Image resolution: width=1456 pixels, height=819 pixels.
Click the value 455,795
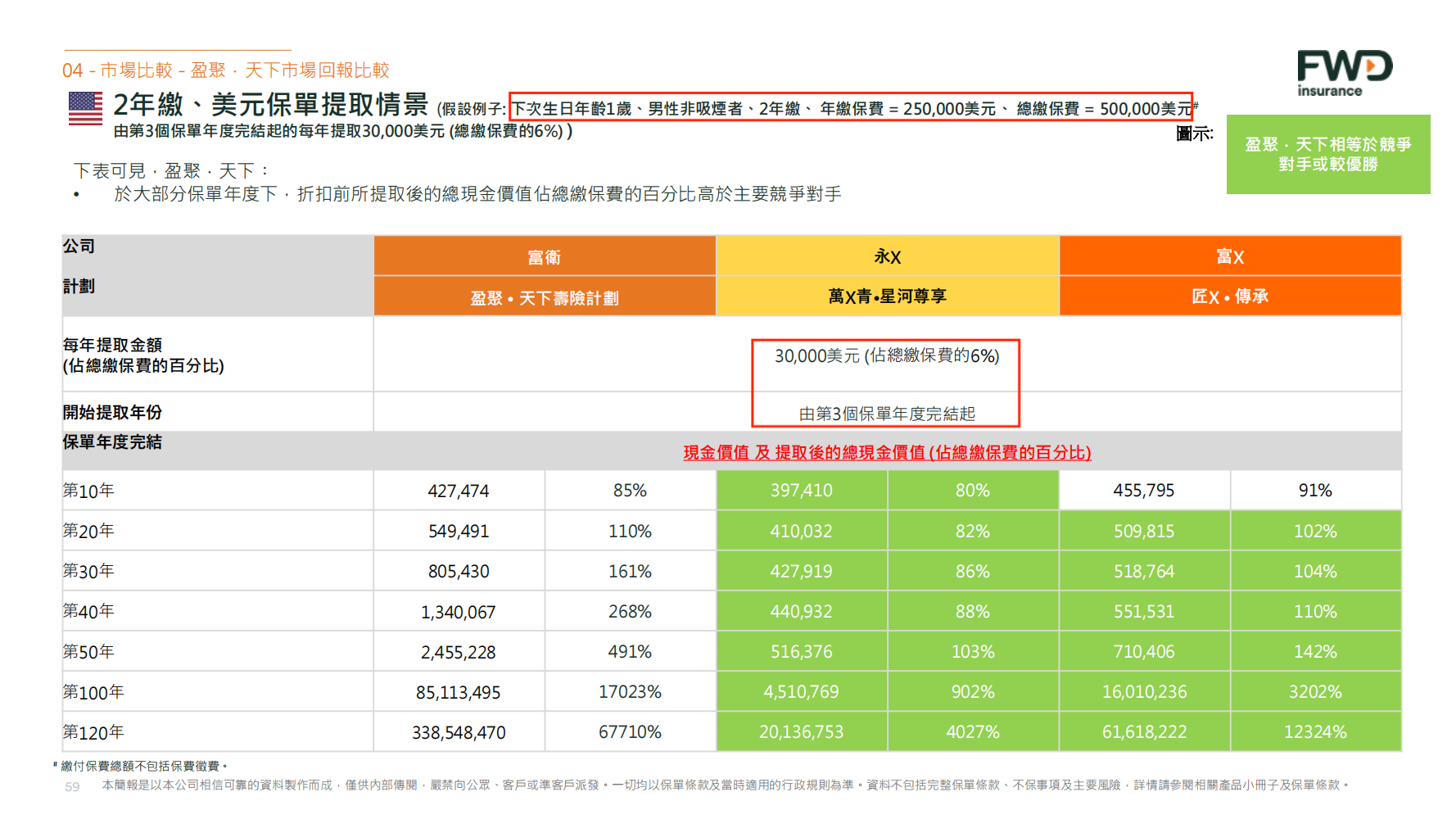1144,491
